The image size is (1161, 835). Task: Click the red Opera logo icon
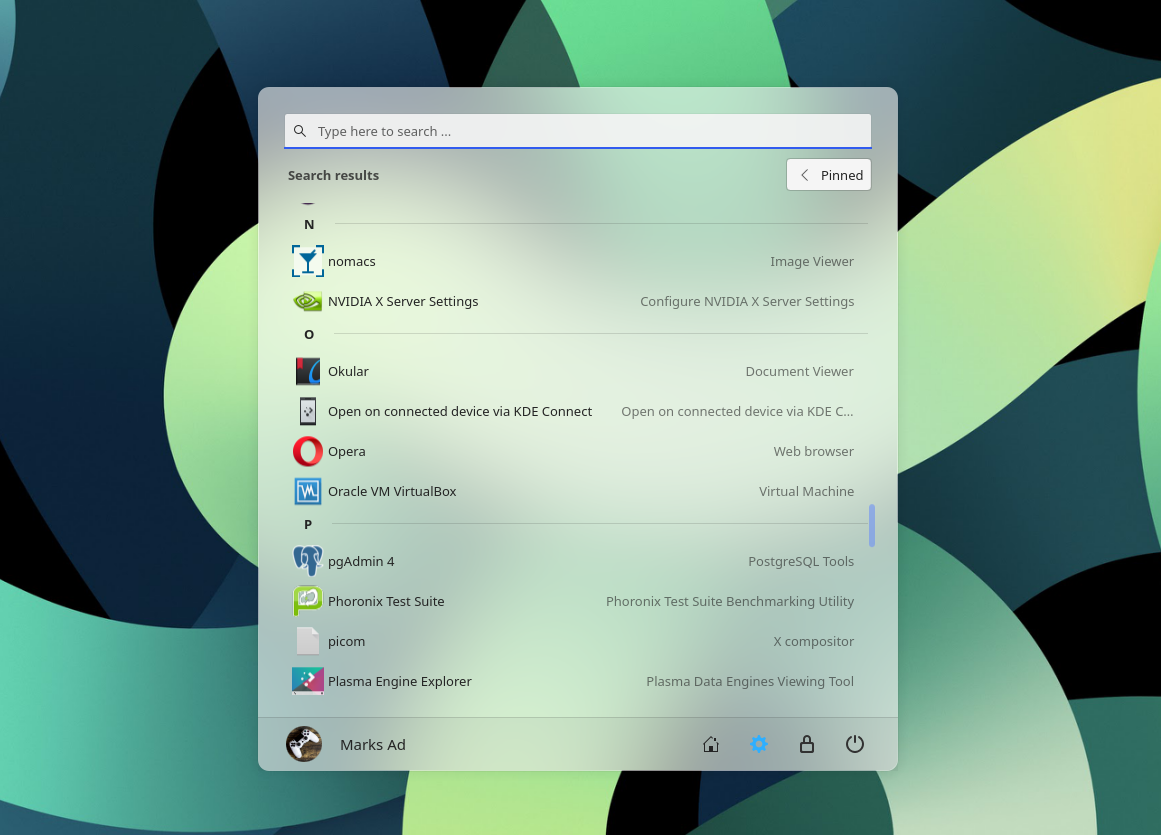pos(308,452)
